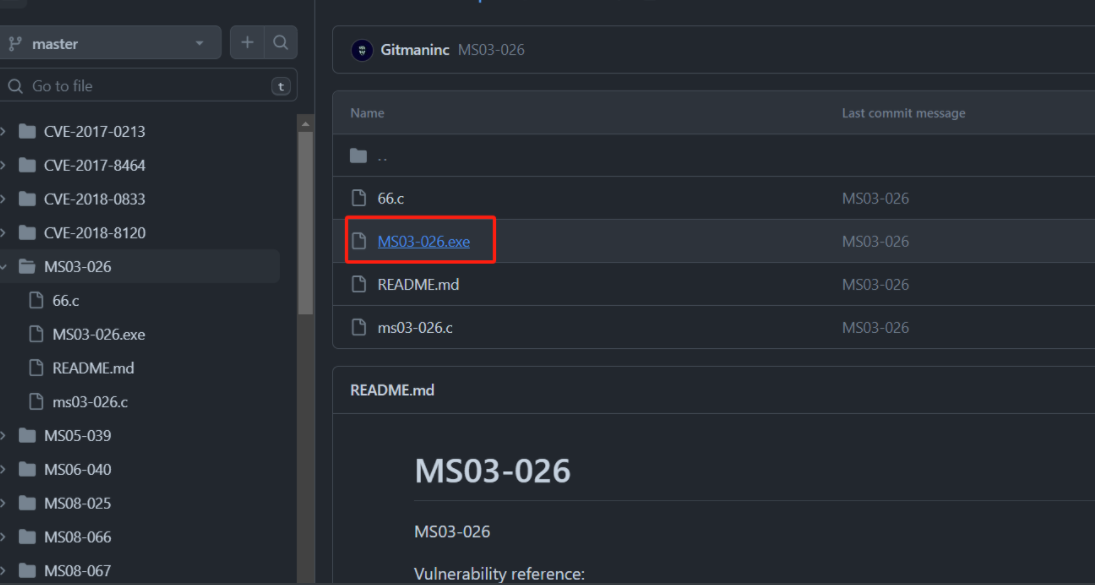Click the README.md preview panel title

pyautogui.click(x=392, y=390)
